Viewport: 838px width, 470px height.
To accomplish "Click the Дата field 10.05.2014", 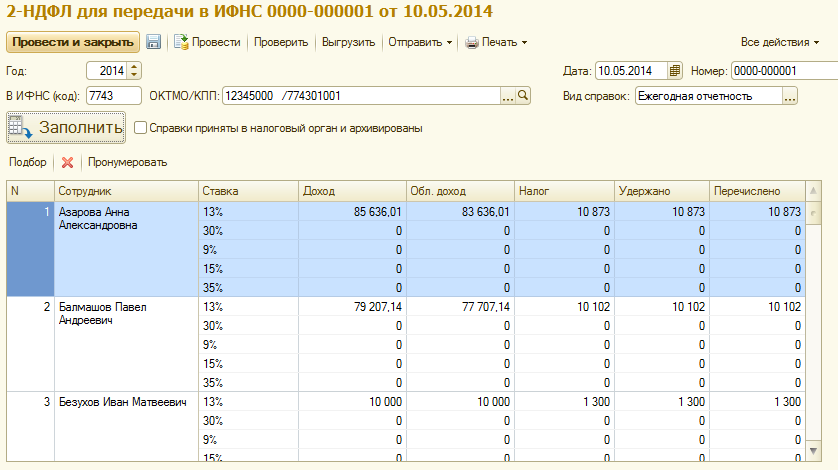I will click(632, 71).
